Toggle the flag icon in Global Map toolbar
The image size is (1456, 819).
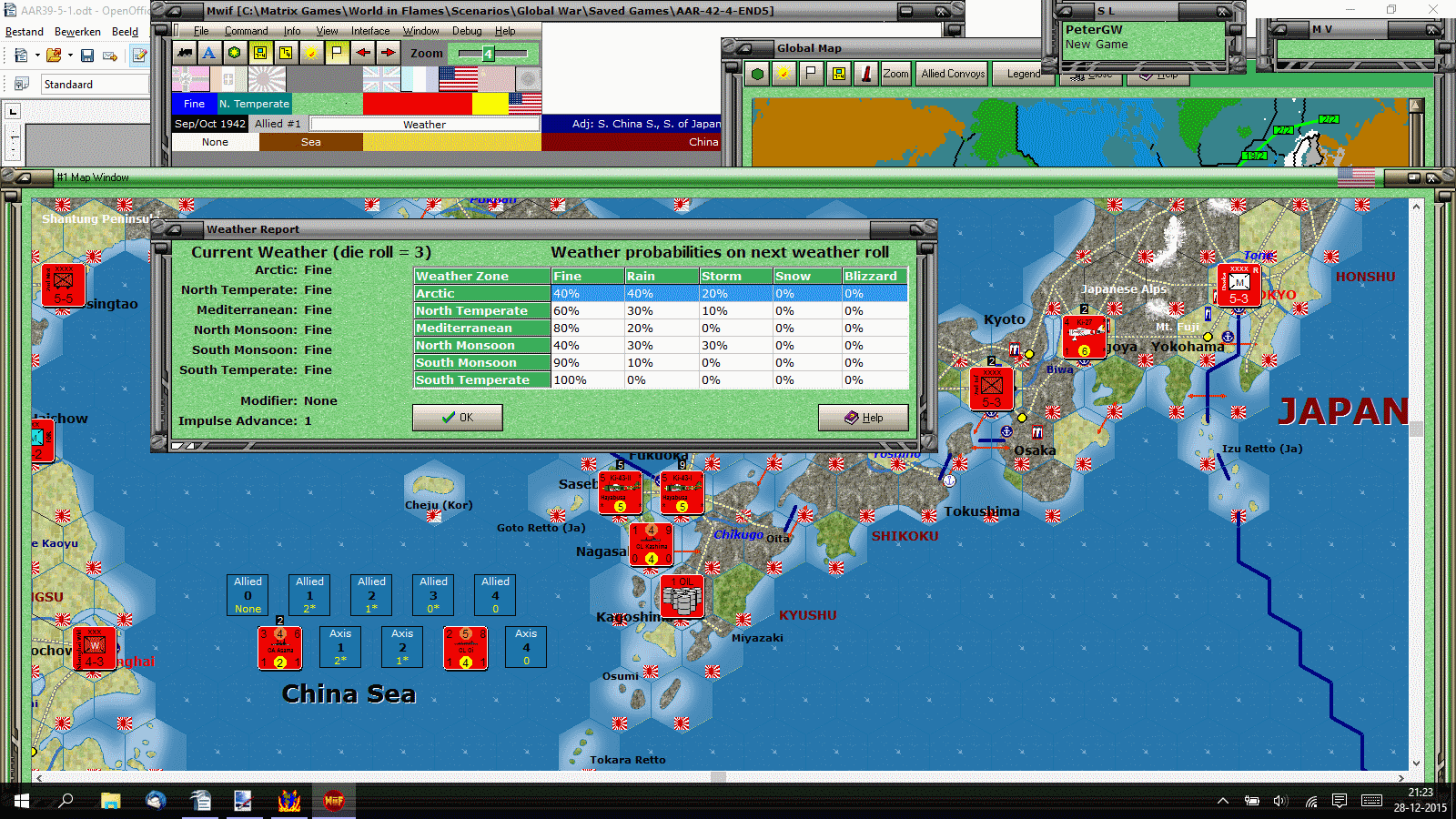pyautogui.click(x=811, y=74)
